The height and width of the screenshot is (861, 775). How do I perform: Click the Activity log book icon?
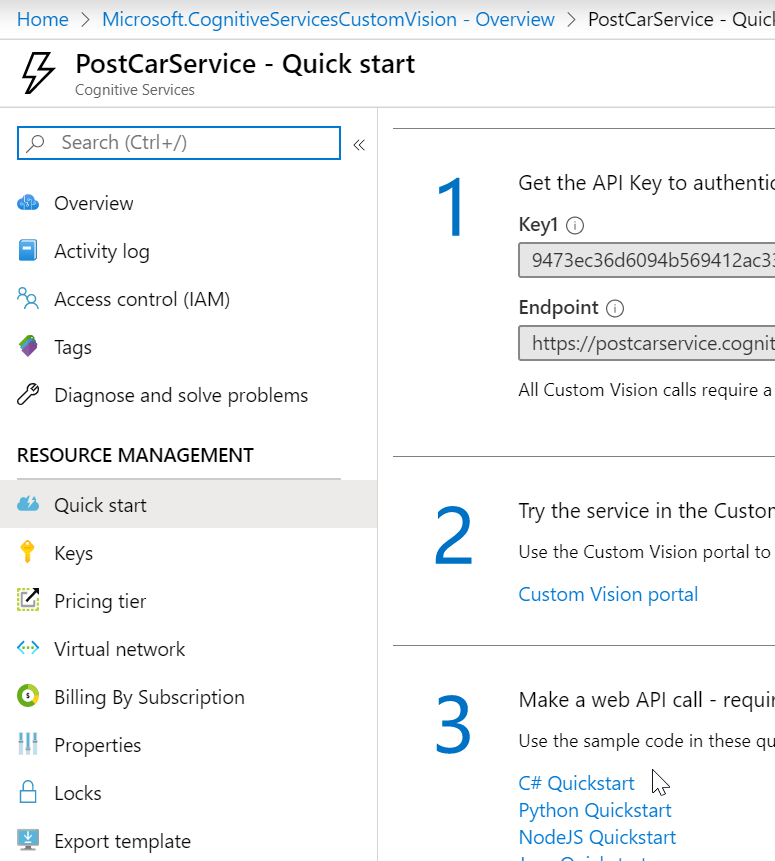tap(28, 250)
